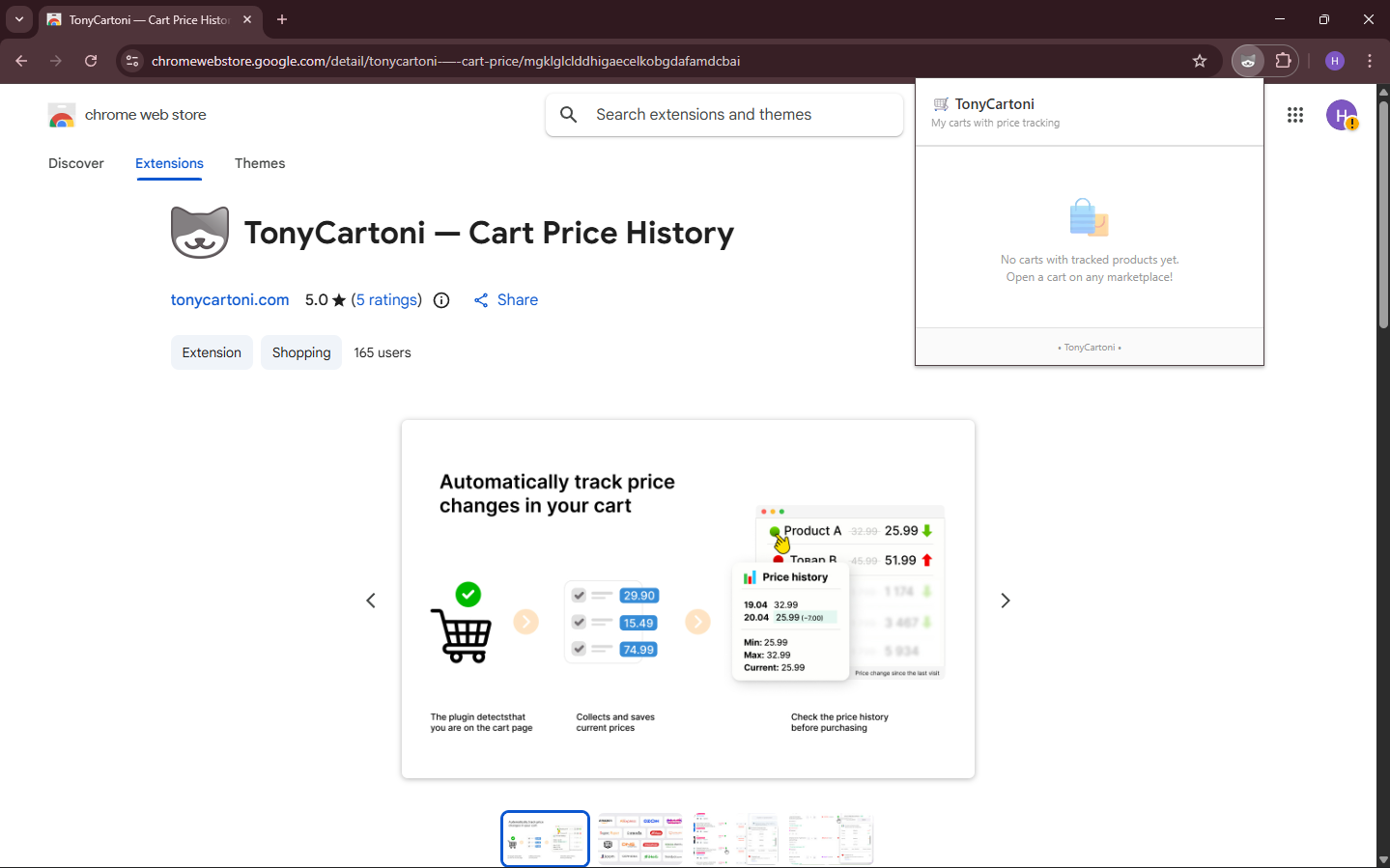Click the TonyCartoni popup header title
This screenshot has width=1390, height=868.
click(x=995, y=104)
